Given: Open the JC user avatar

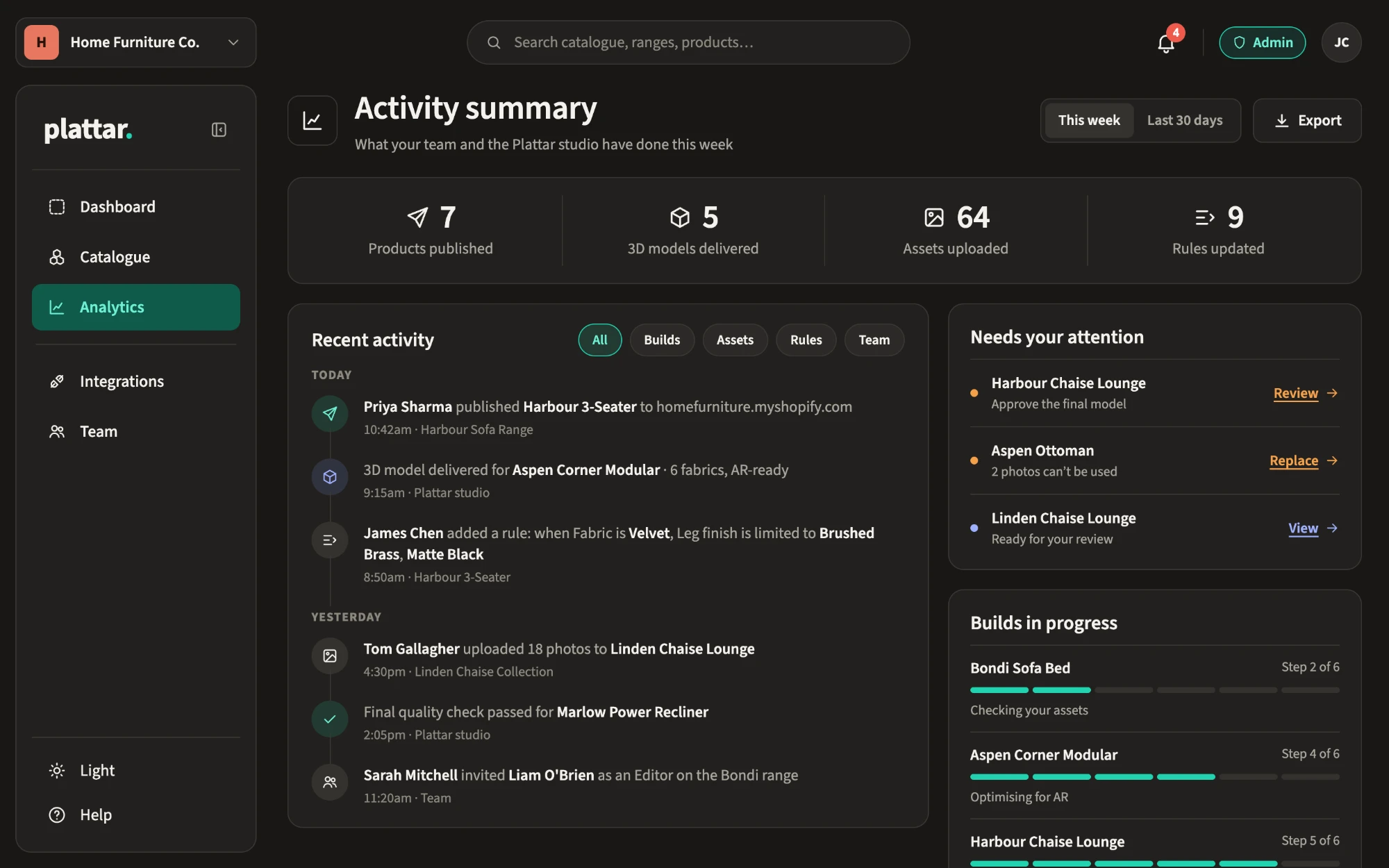Looking at the screenshot, I should click(x=1341, y=42).
